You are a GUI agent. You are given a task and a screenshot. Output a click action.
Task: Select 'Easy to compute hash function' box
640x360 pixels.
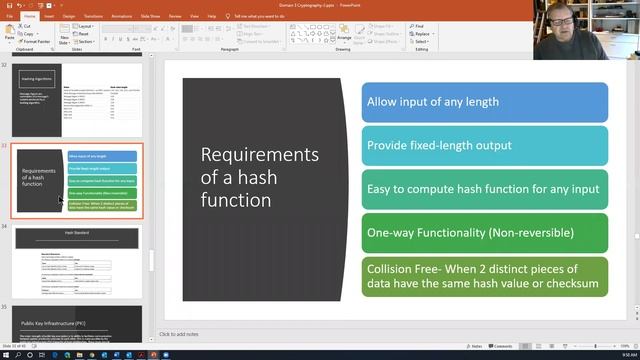coord(485,189)
